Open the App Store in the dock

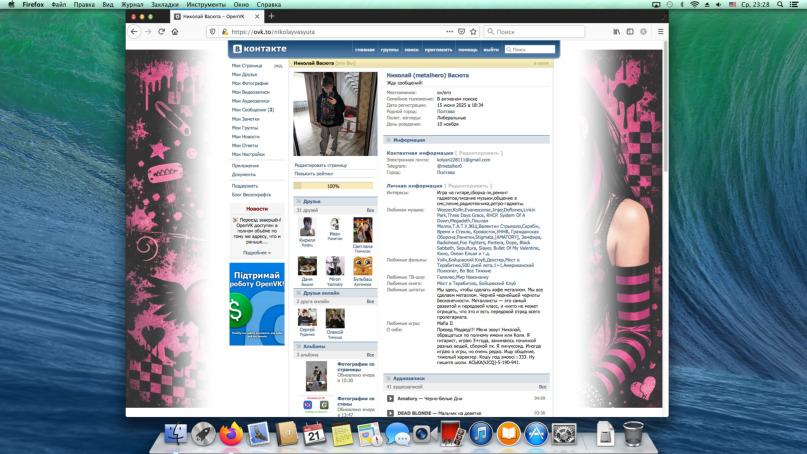pyautogui.click(x=536, y=433)
